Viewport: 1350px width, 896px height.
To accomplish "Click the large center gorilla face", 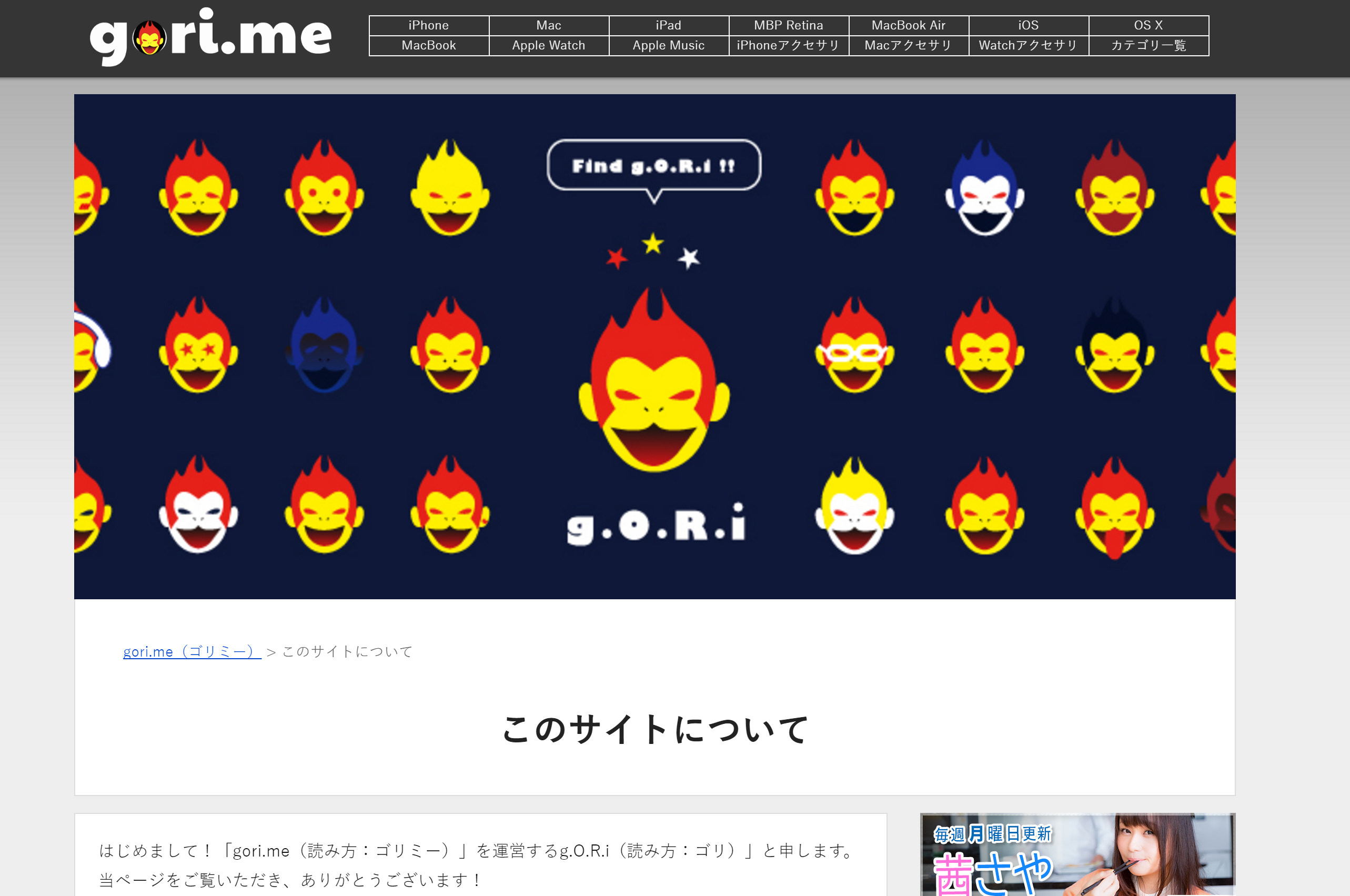I will pyautogui.click(x=654, y=380).
